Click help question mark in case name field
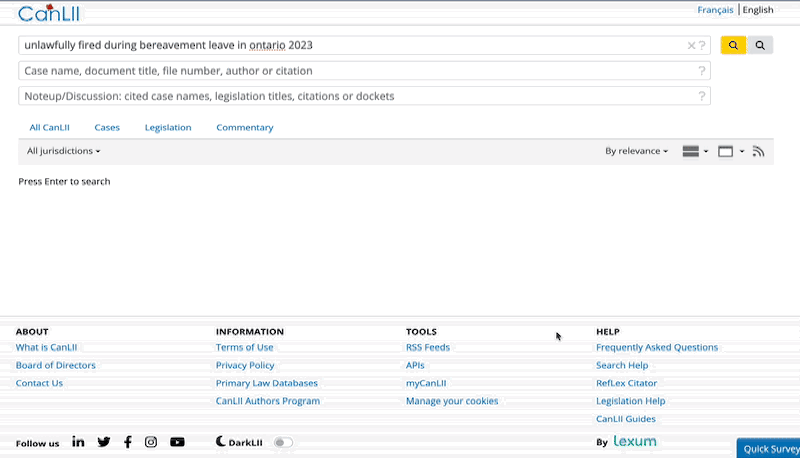The image size is (800, 458). (702, 71)
